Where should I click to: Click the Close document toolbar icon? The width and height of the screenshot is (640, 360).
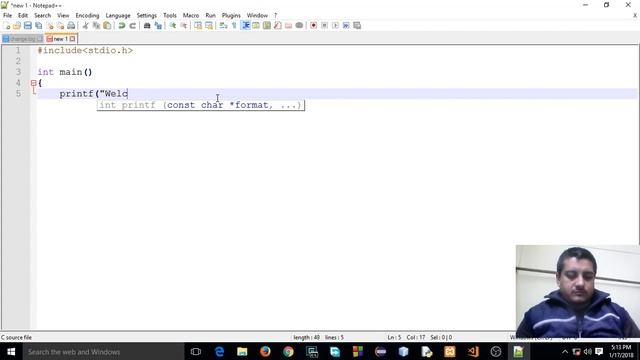tap(49, 26)
